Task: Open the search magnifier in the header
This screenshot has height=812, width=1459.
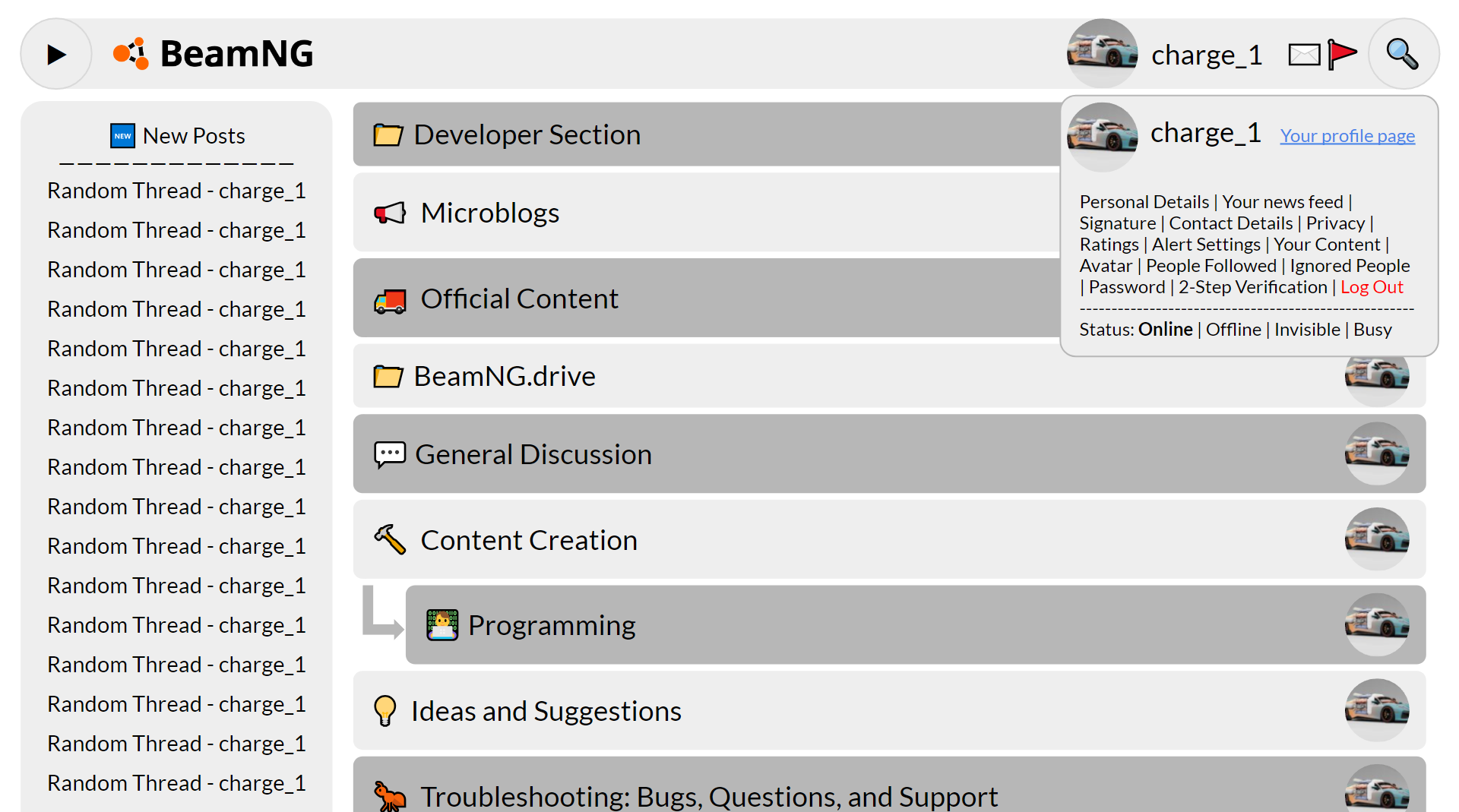Action: click(1402, 54)
